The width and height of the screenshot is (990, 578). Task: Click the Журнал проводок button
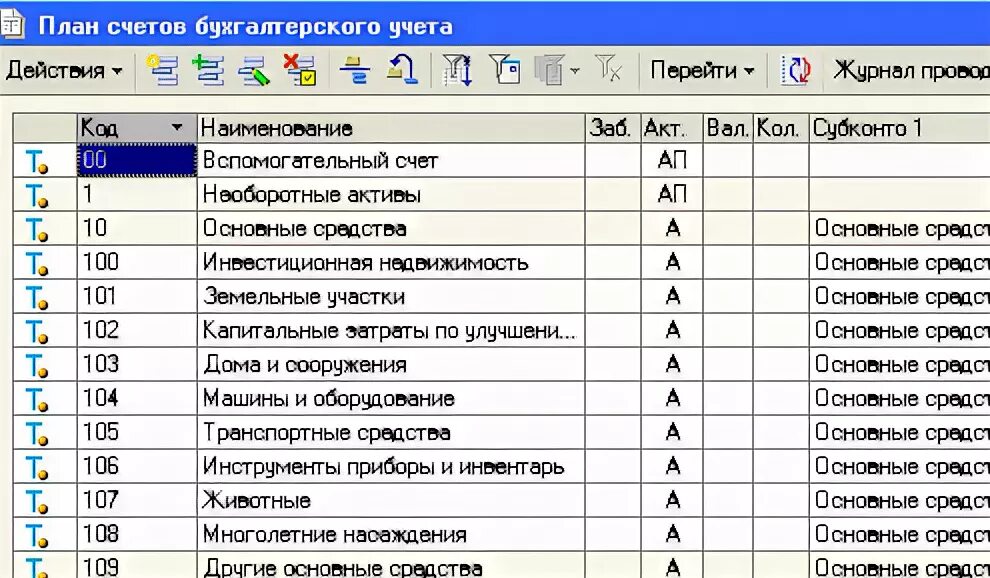[910, 70]
